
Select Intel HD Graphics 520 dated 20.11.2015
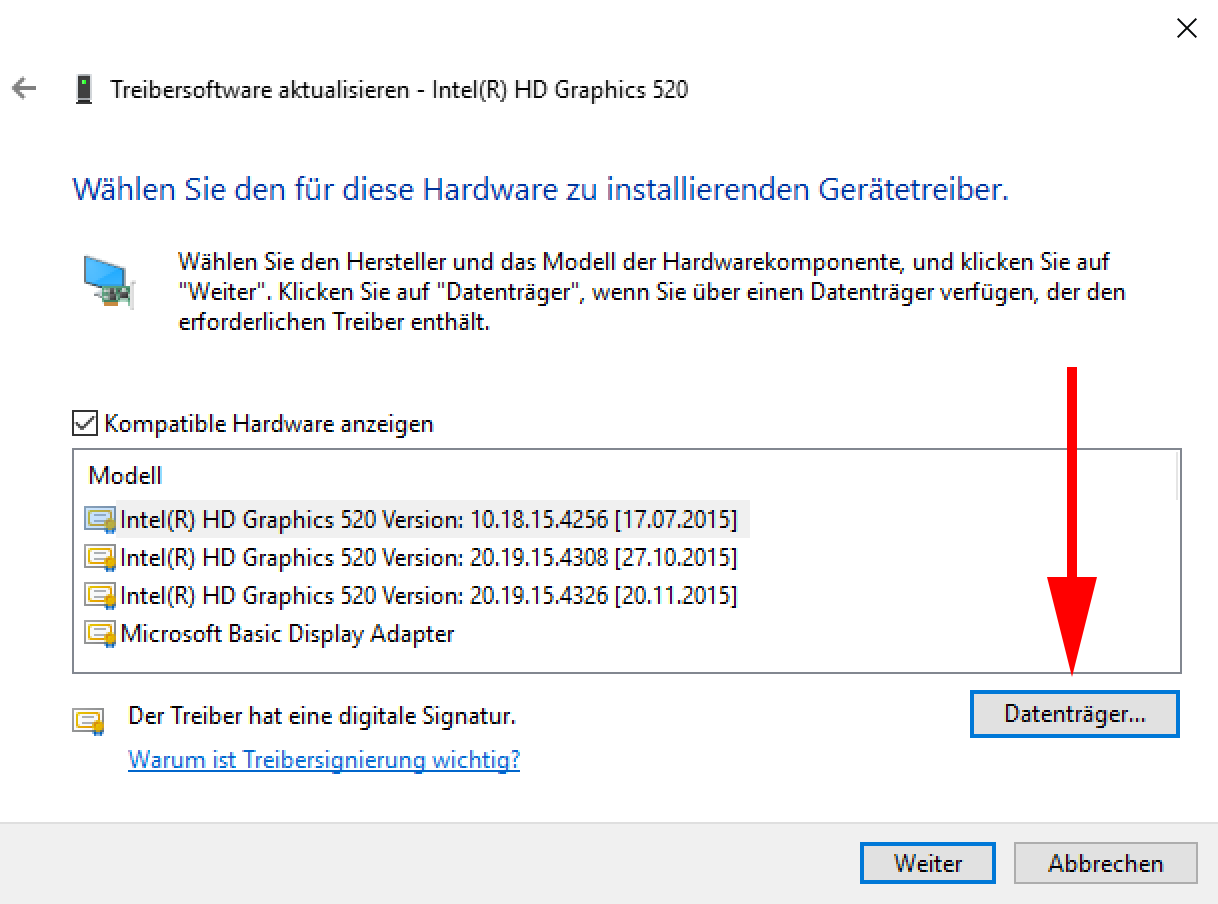428,595
